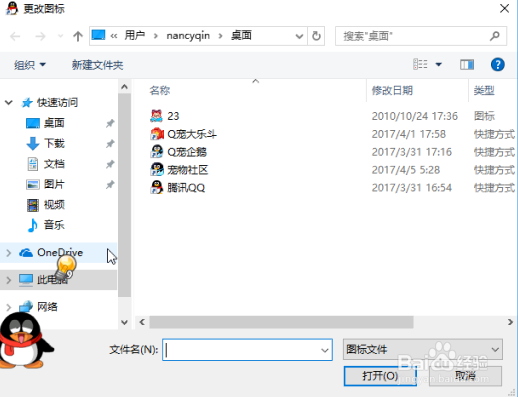Expand the 网络 tree node

tap(9, 307)
